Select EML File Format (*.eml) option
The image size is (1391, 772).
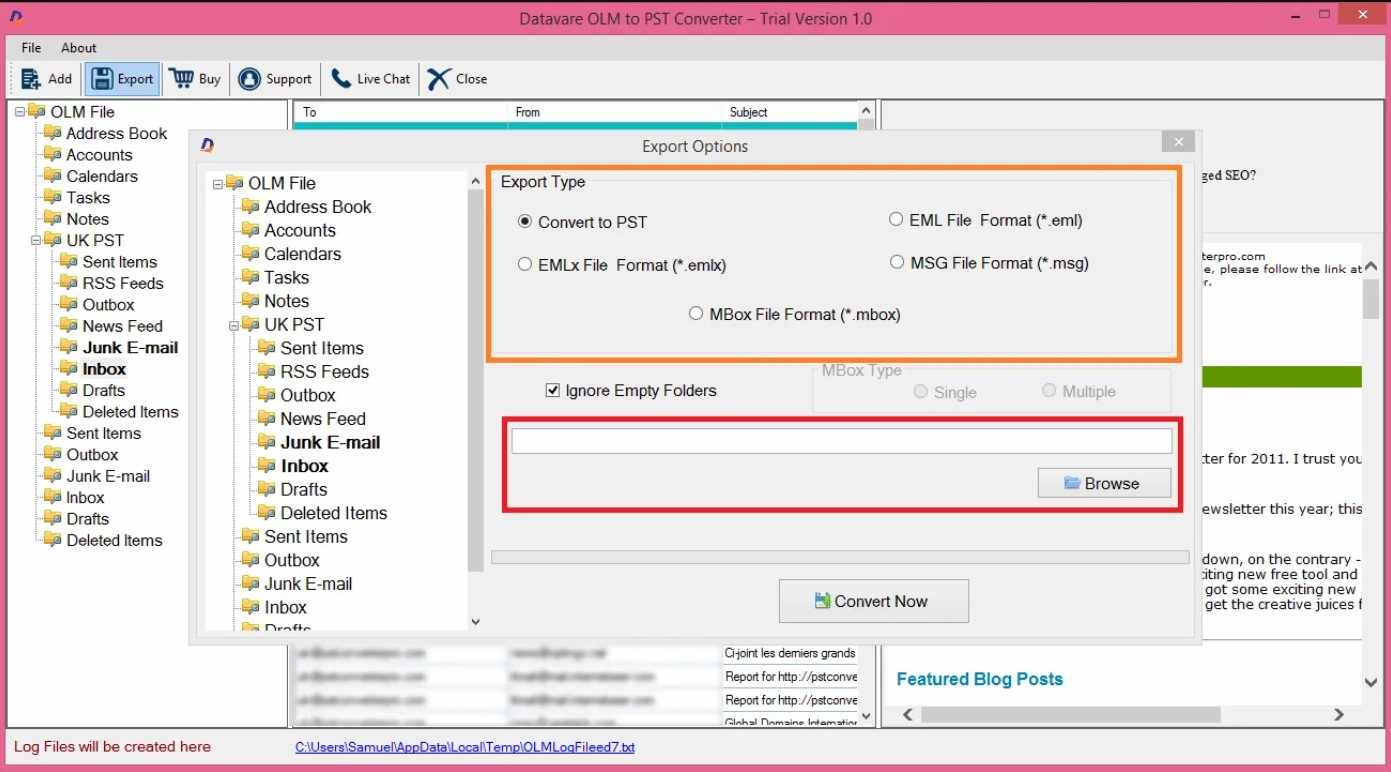point(896,219)
